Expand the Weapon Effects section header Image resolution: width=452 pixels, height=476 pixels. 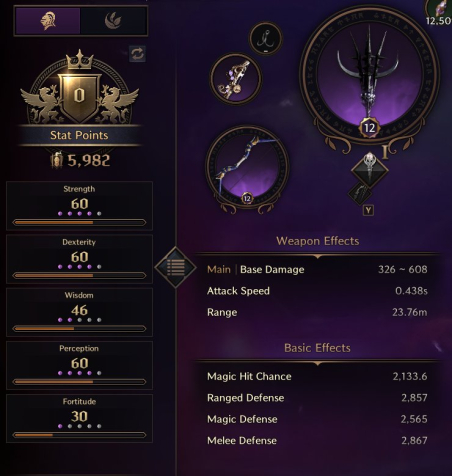point(317,241)
